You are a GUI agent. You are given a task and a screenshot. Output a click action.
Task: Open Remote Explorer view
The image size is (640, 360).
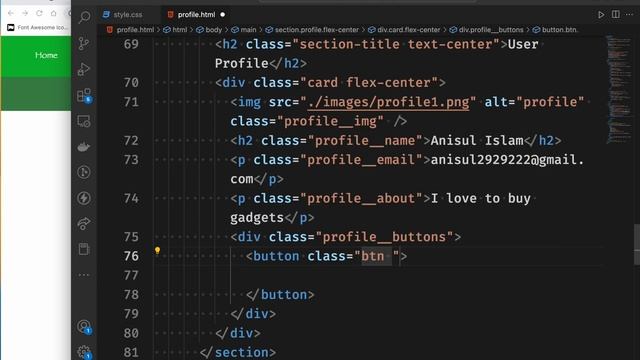coord(84,121)
